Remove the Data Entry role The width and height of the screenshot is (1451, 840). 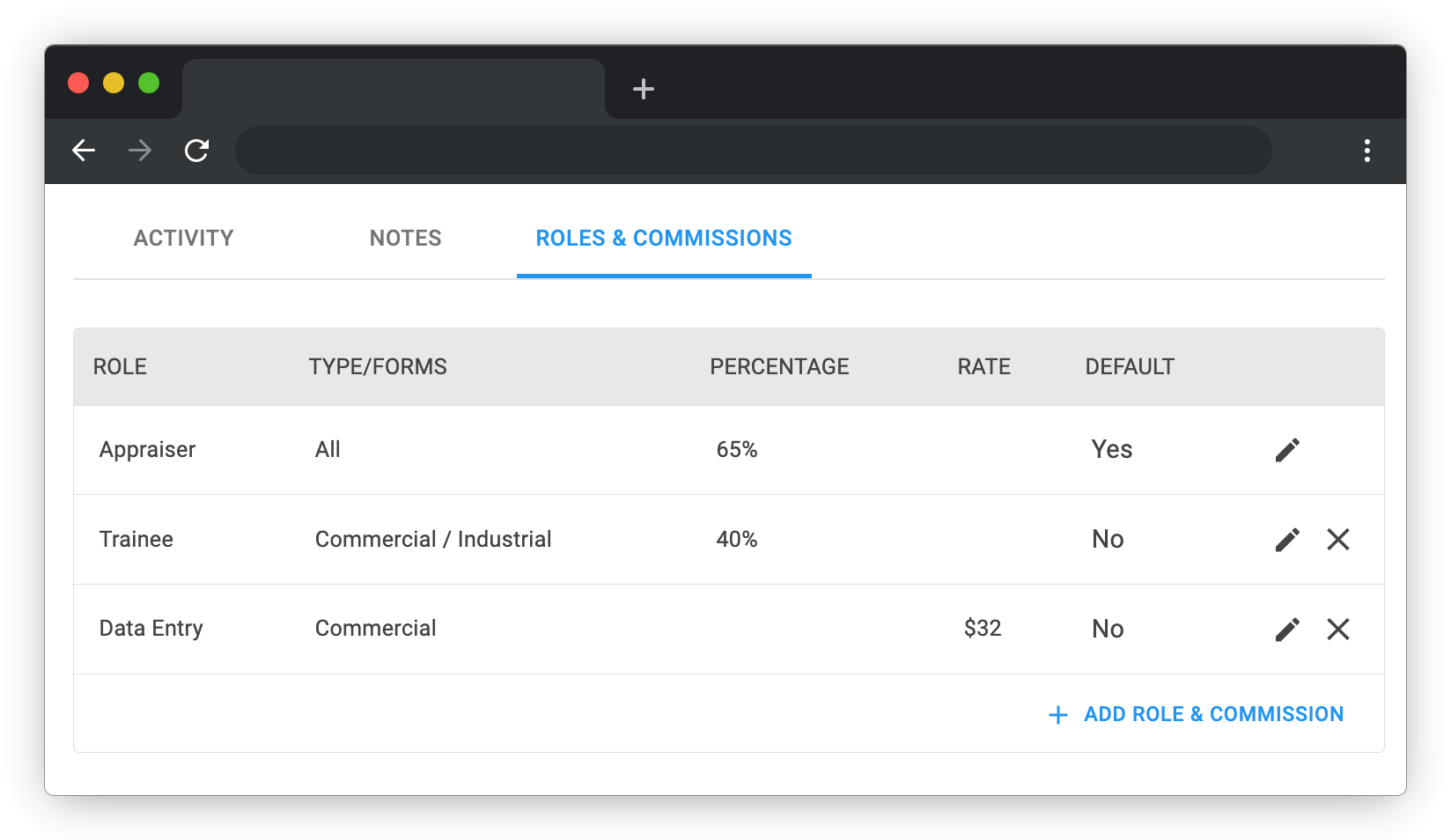1337,629
